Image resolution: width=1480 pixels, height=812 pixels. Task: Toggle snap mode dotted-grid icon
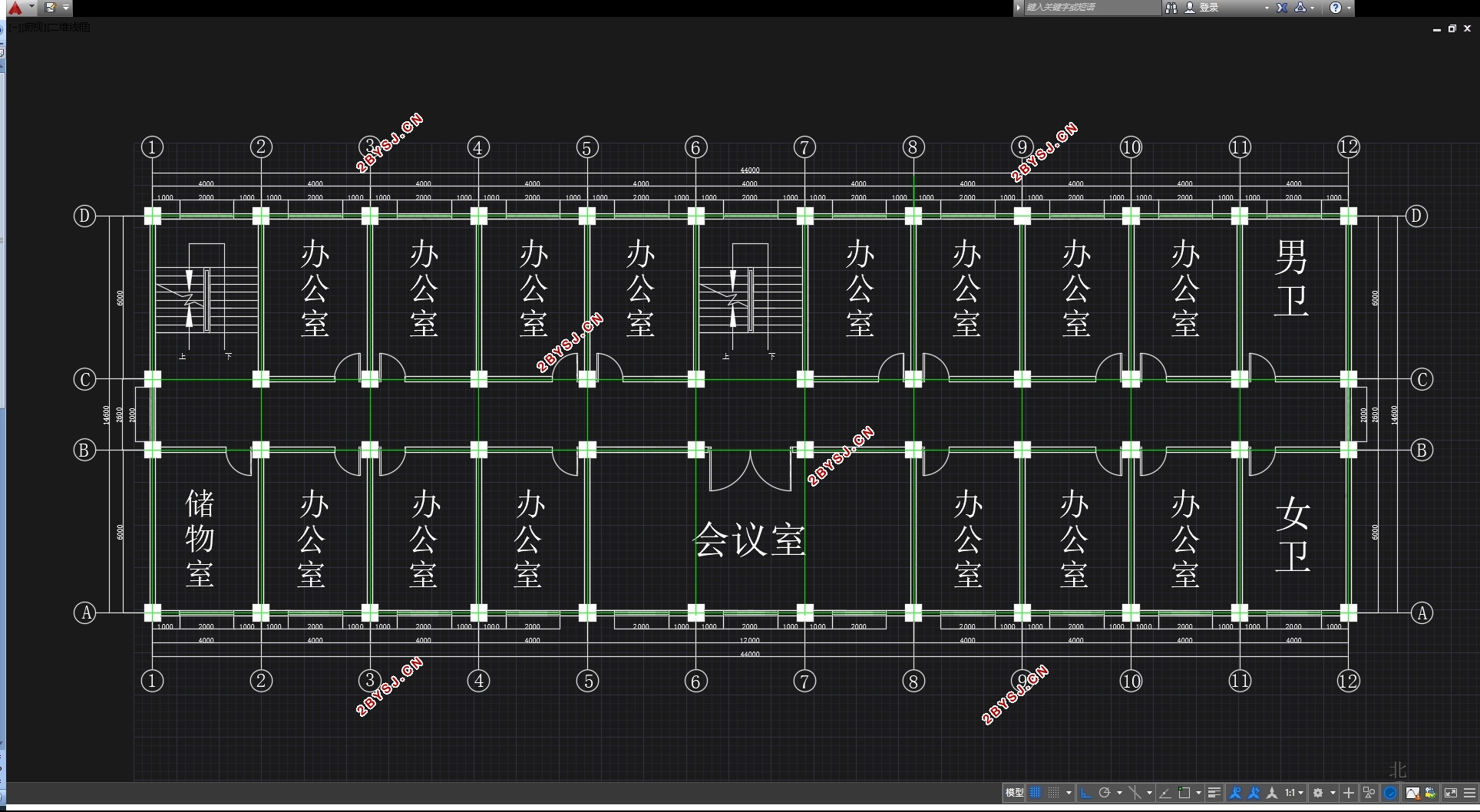pyautogui.click(x=1054, y=793)
